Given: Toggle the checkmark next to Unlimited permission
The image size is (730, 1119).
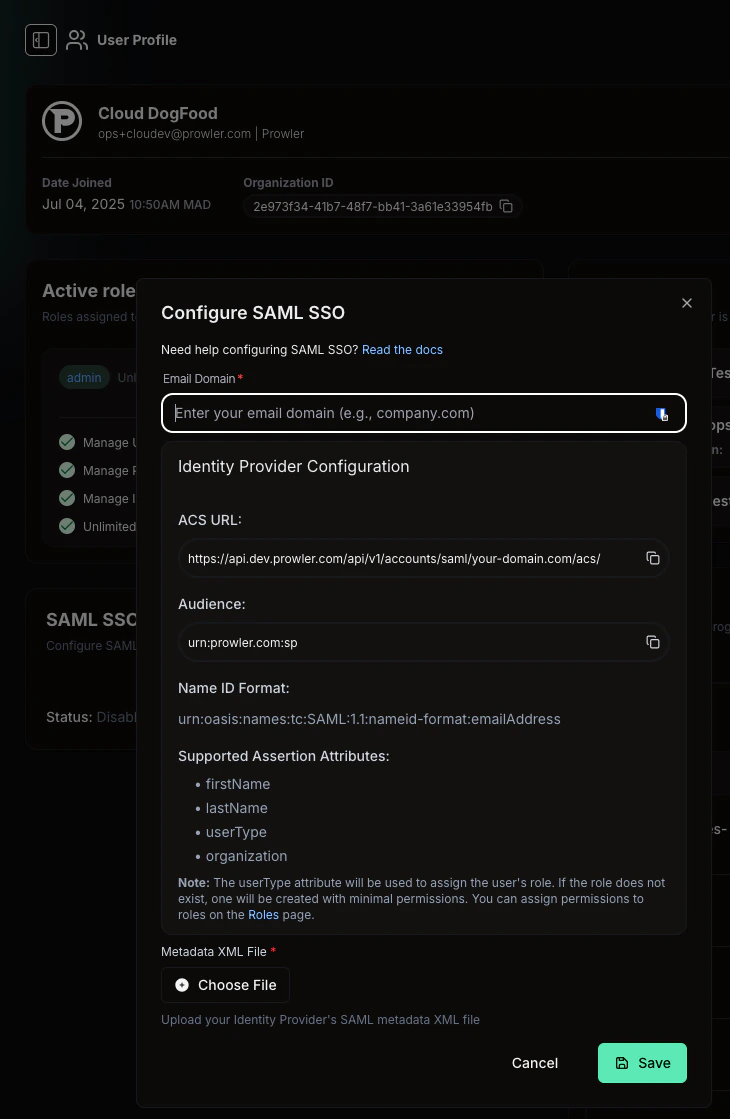Looking at the screenshot, I should point(66,526).
